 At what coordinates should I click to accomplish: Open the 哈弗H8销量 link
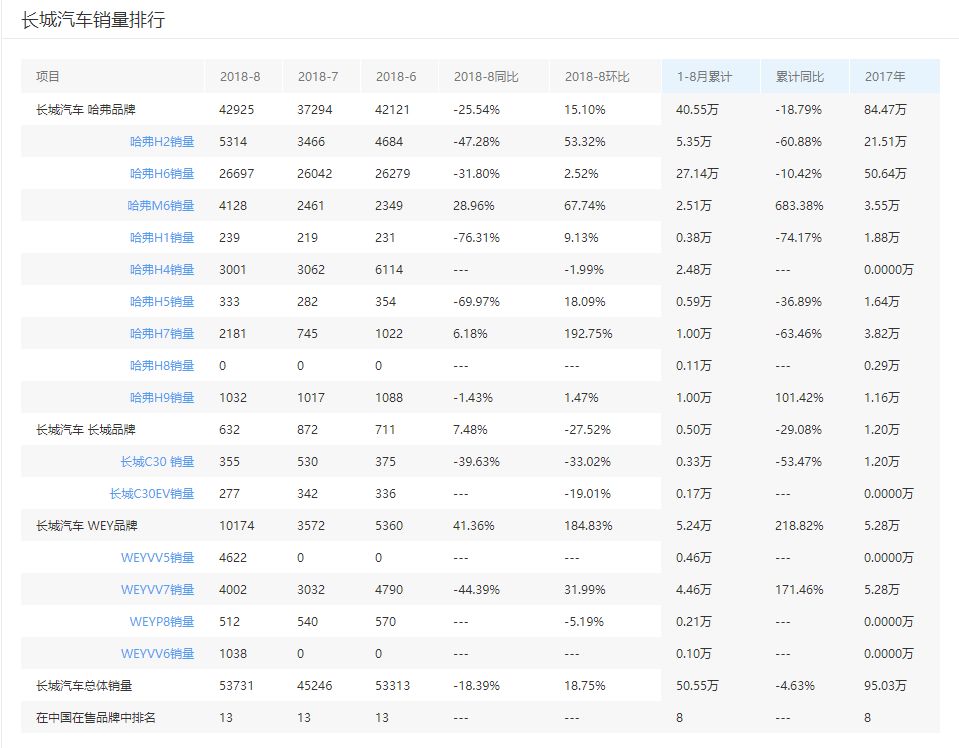pos(162,366)
